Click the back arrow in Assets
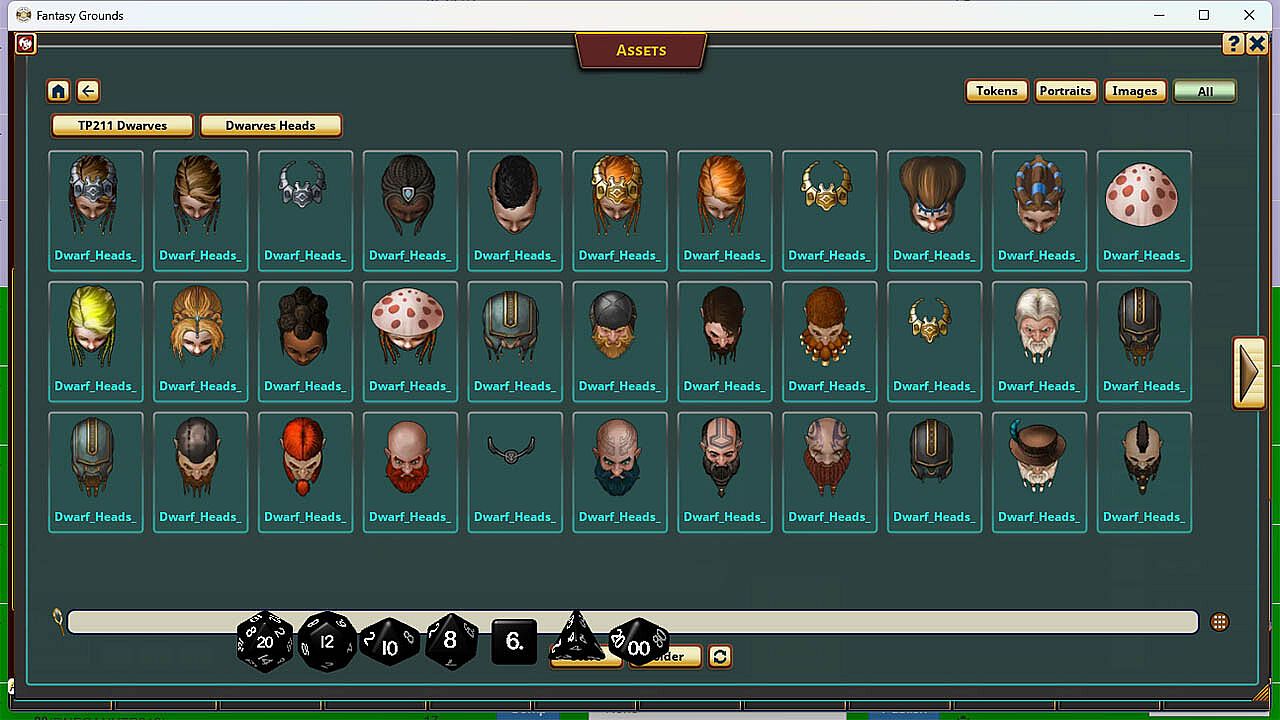The height and width of the screenshot is (720, 1280). pos(88,91)
